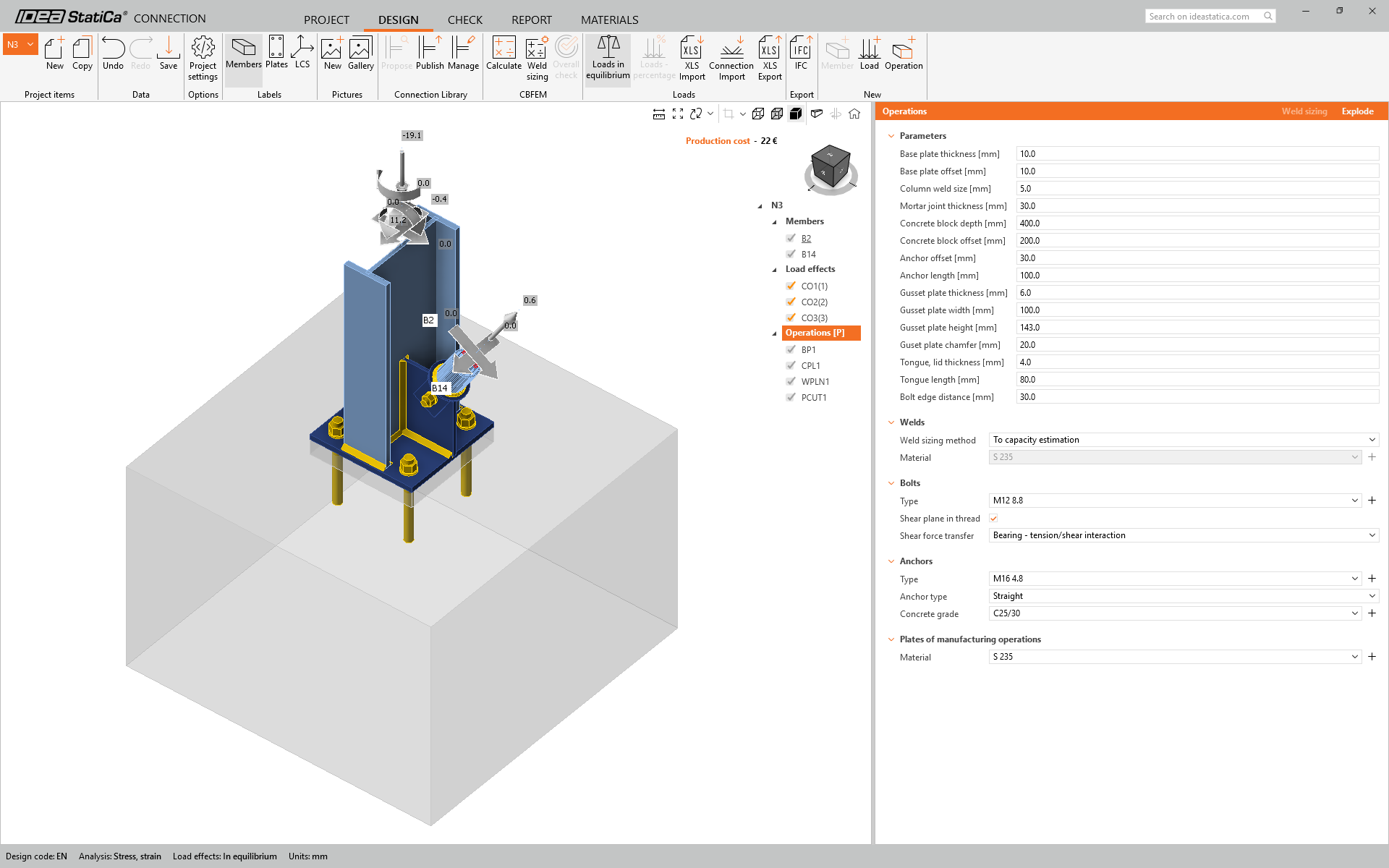Uncheck the WPLN1 operation
The width and height of the screenshot is (1389, 868).
(x=791, y=381)
